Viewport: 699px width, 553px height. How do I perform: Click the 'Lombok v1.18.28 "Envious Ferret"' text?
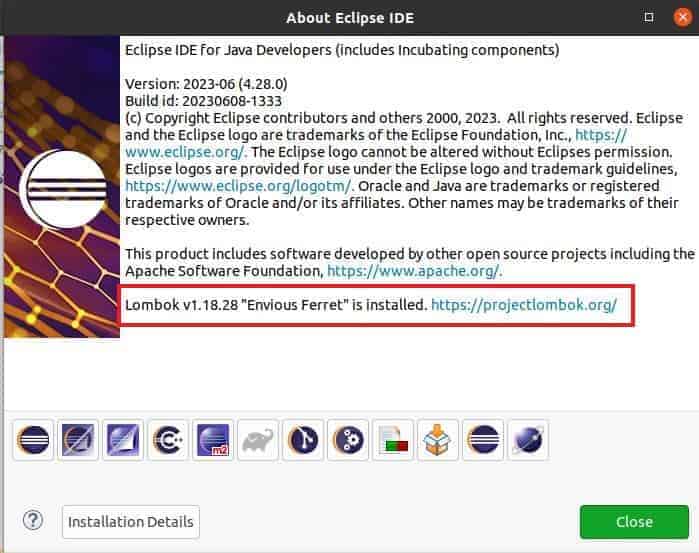pyautogui.click(x=237, y=305)
